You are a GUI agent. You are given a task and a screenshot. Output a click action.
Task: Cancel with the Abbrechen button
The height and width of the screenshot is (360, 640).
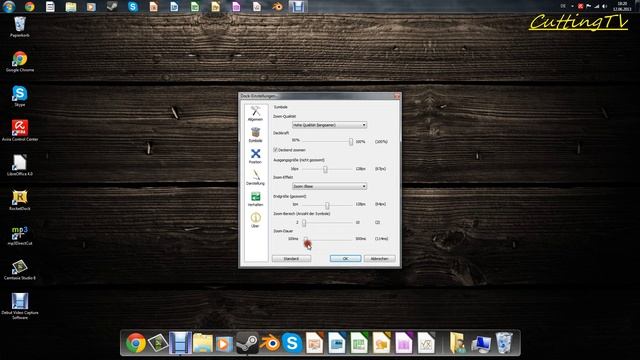(x=379, y=259)
